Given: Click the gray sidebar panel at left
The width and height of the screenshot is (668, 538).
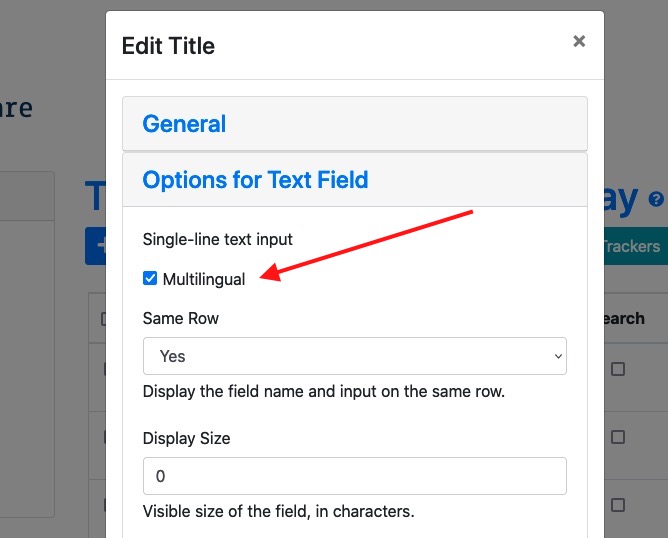Looking at the screenshot, I should click(x=27, y=344).
